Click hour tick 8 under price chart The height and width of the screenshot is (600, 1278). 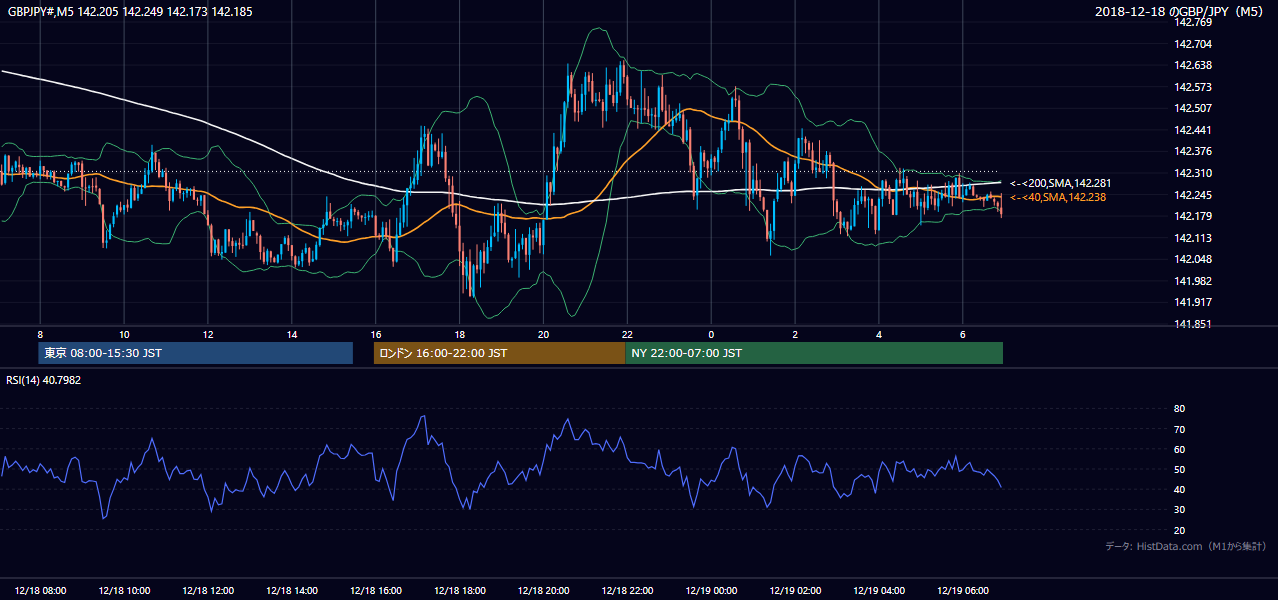[x=40, y=334]
